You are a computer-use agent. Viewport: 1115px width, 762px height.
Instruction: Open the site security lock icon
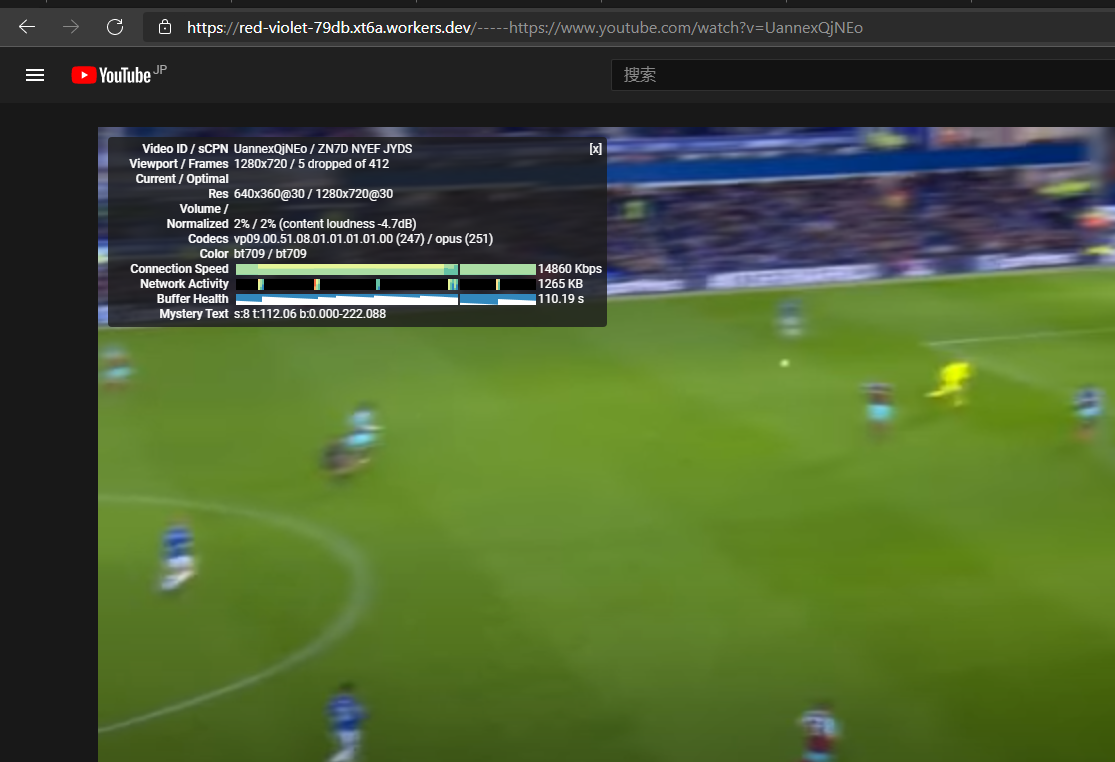(165, 27)
